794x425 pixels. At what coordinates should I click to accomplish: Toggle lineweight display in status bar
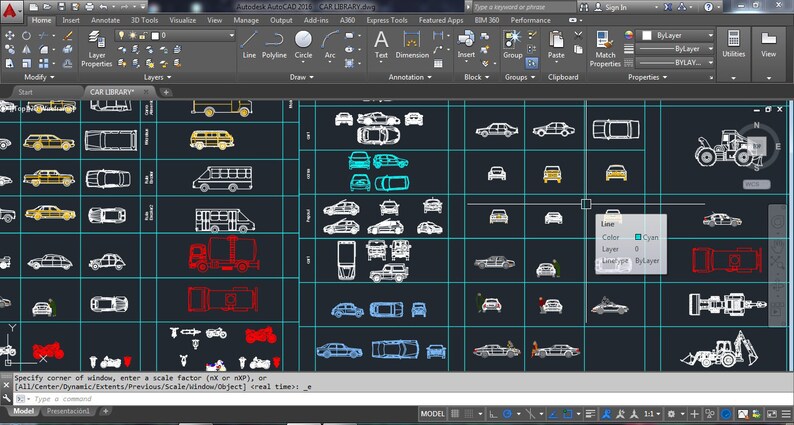[590, 414]
